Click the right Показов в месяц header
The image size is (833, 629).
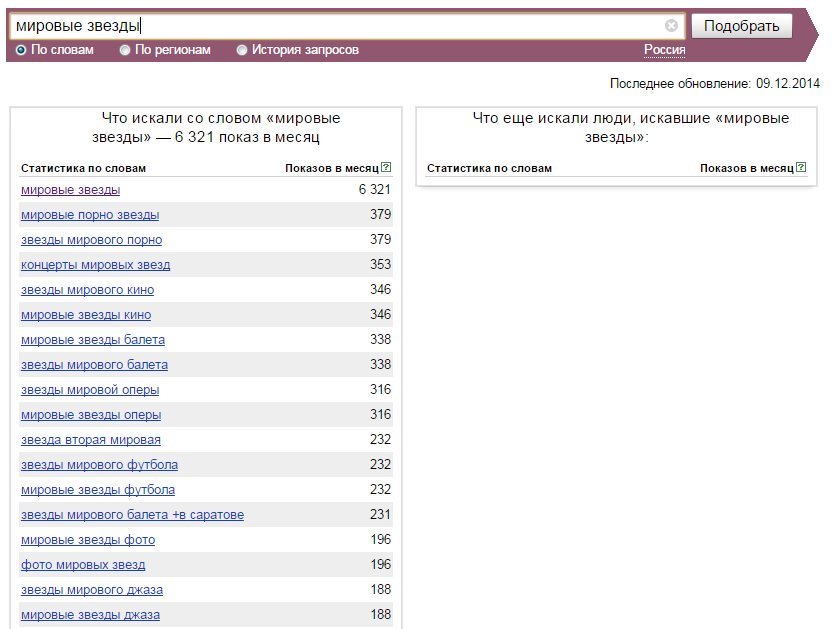coord(746,168)
